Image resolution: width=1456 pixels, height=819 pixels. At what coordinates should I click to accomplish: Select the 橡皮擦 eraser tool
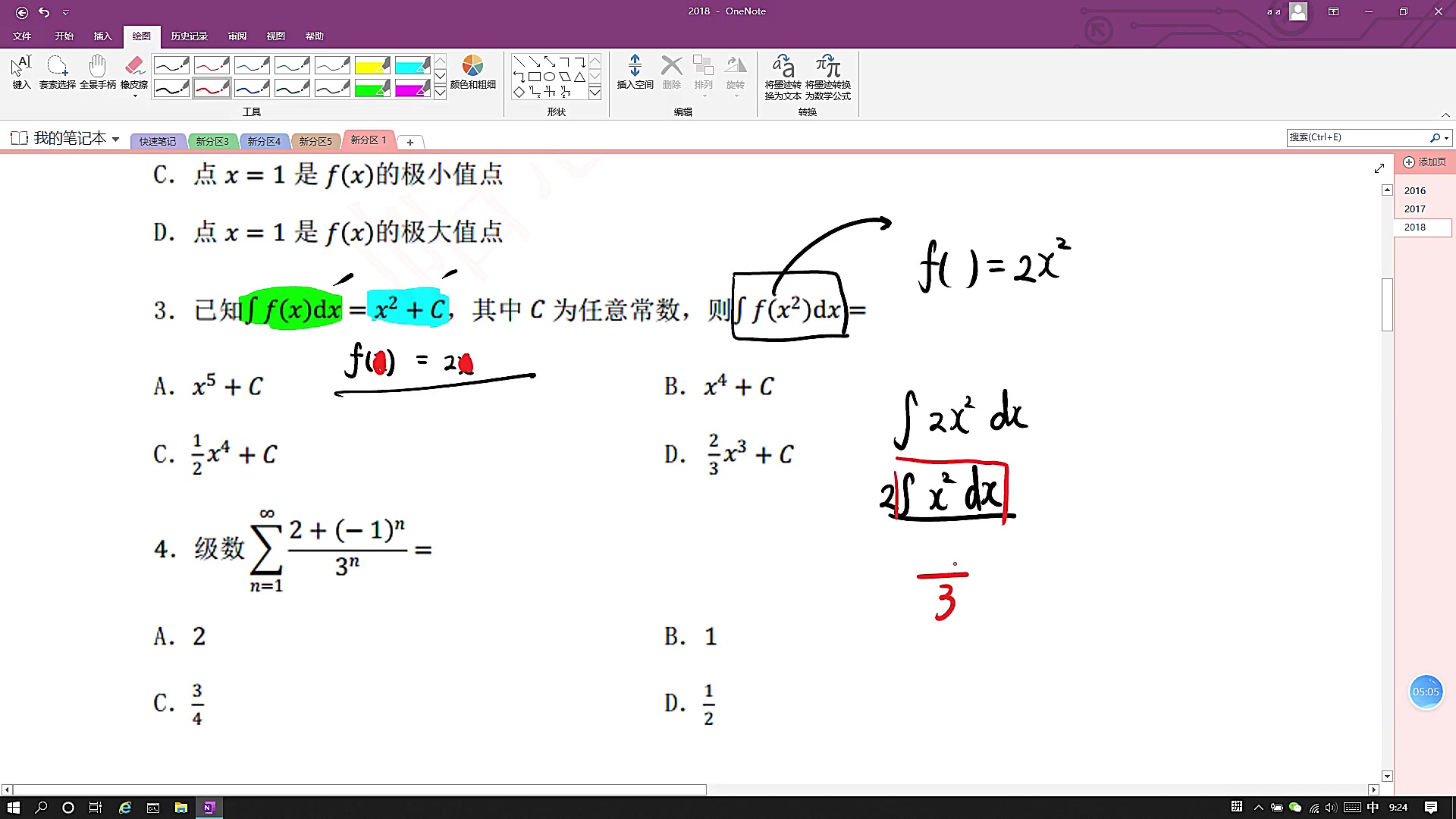pos(135,74)
